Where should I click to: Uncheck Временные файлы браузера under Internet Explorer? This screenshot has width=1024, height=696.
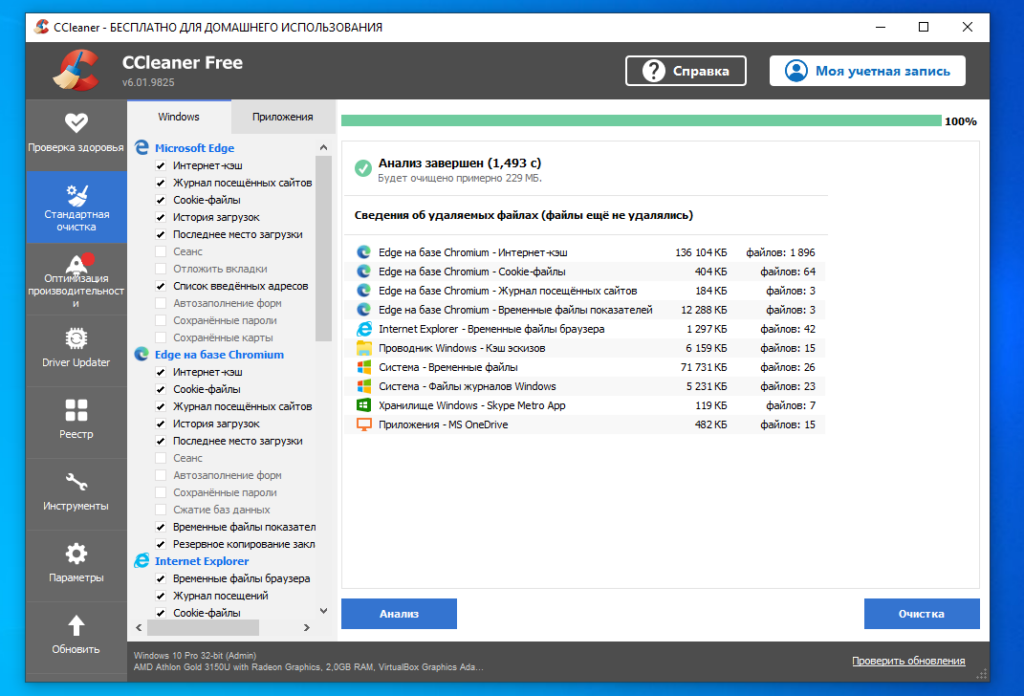click(161, 578)
